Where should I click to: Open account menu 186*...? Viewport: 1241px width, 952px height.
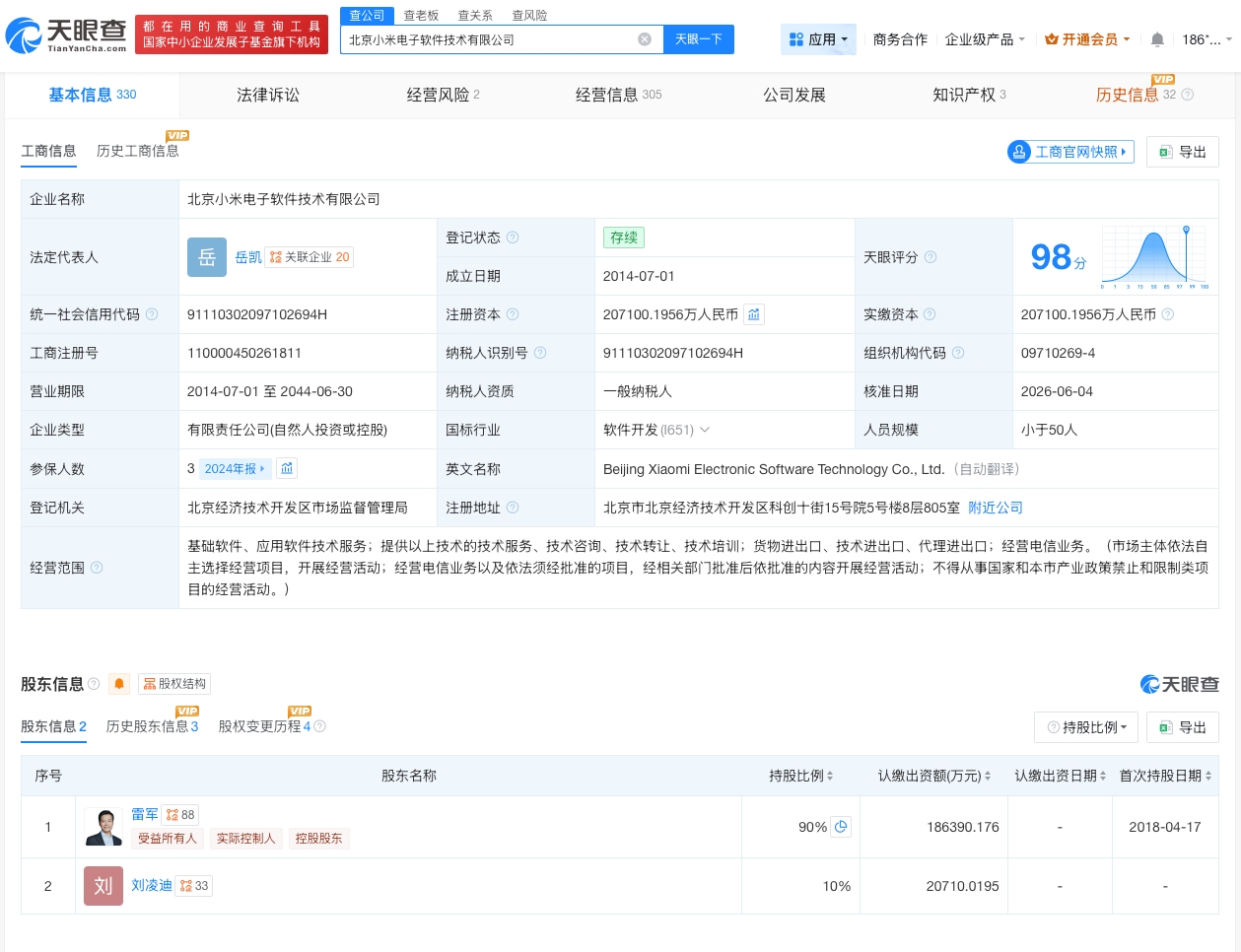(x=1207, y=39)
